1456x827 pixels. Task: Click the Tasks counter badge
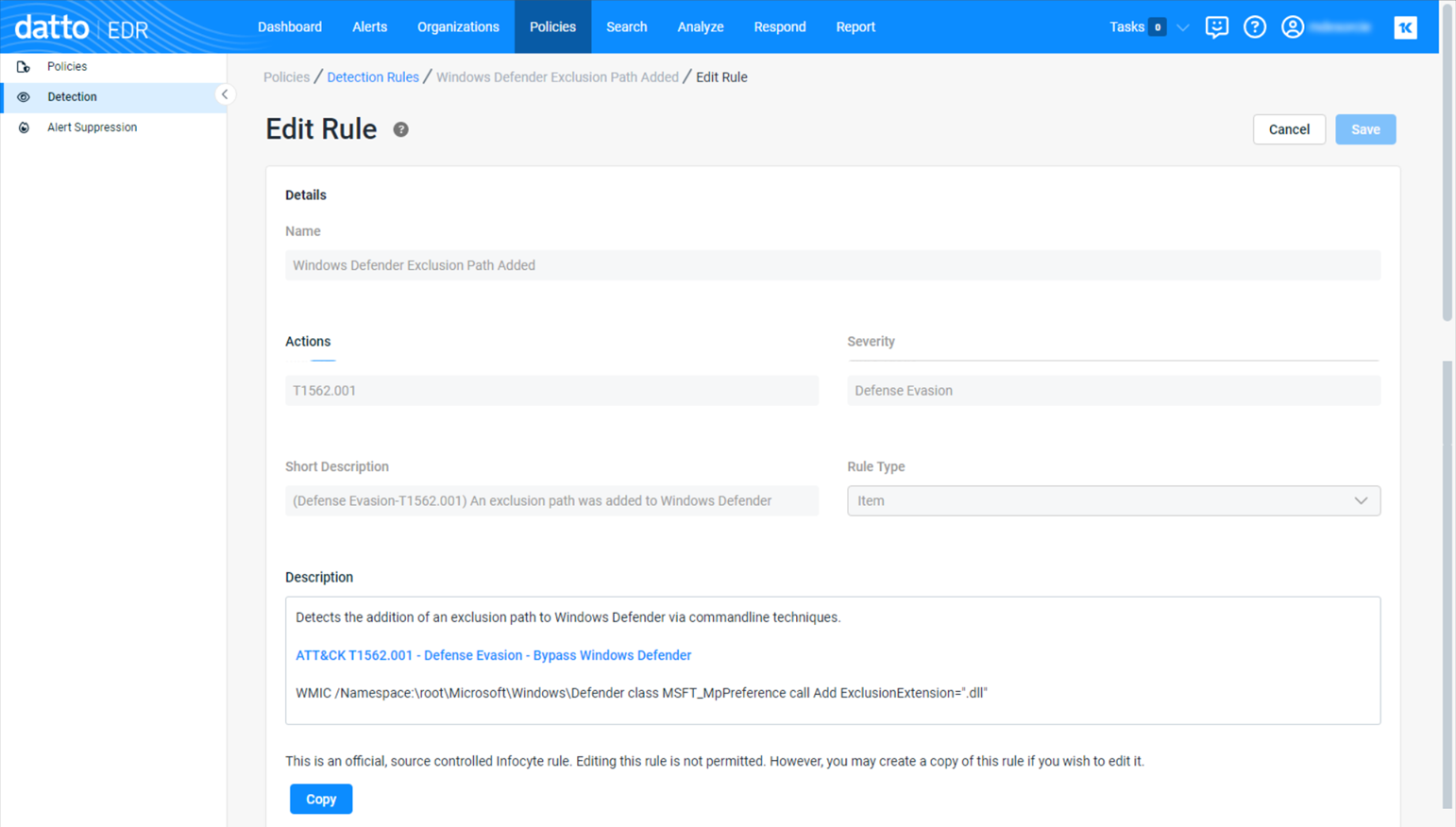(1158, 27)
